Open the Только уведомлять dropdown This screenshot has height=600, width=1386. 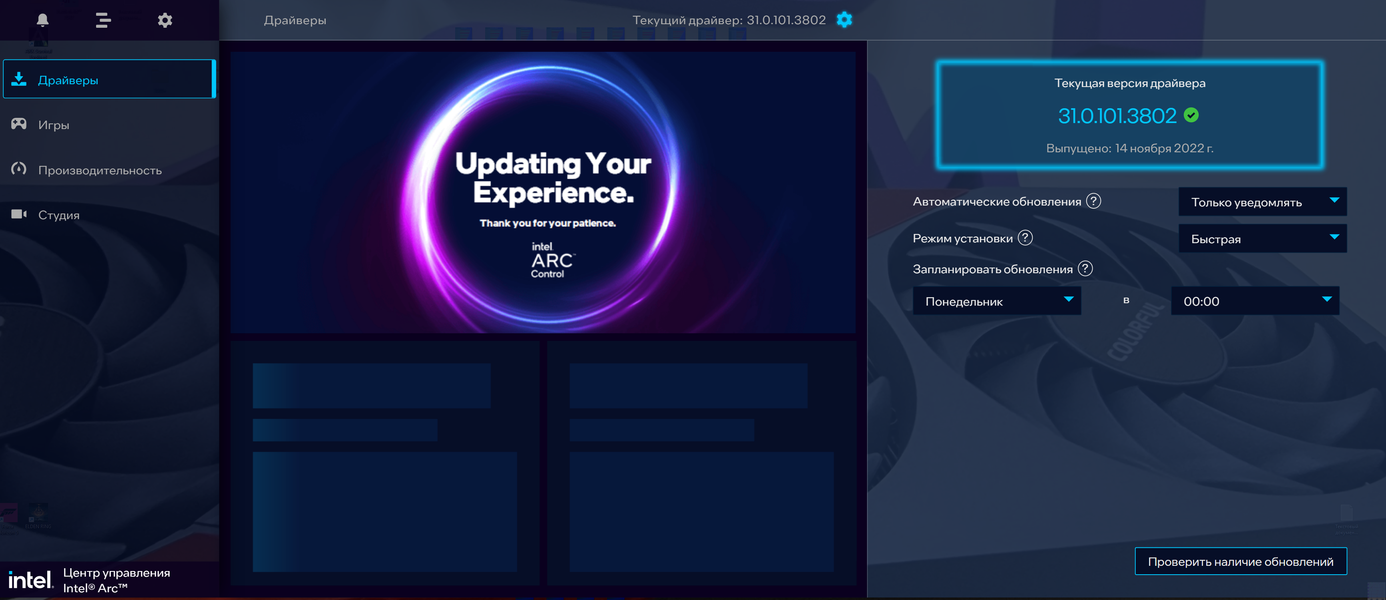(x=1263, y=202)
